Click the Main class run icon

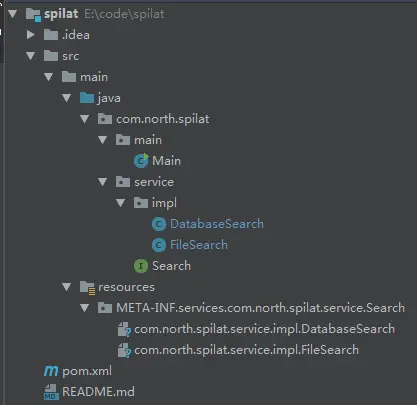141,161
